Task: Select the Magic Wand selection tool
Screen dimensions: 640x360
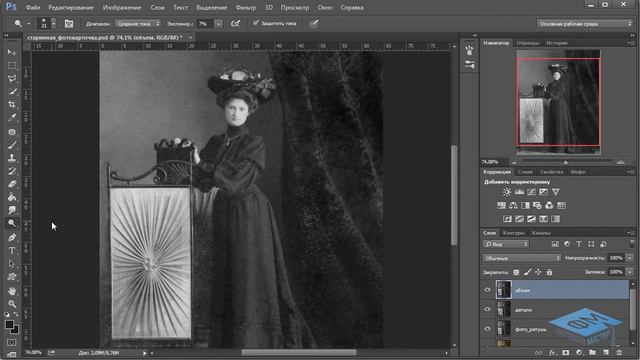Action: click(x=12, y=91)
